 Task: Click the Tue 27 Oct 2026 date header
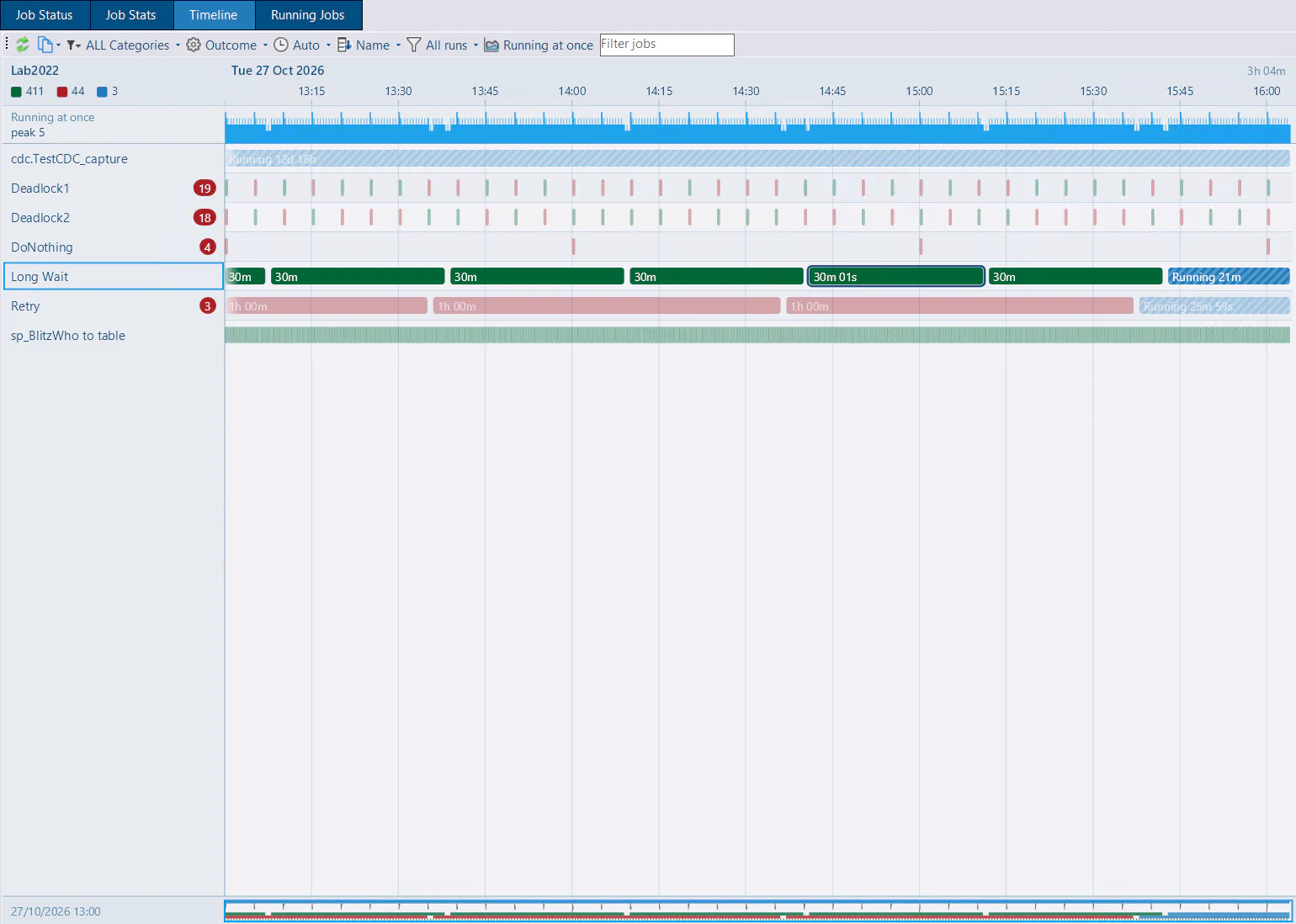278,71
